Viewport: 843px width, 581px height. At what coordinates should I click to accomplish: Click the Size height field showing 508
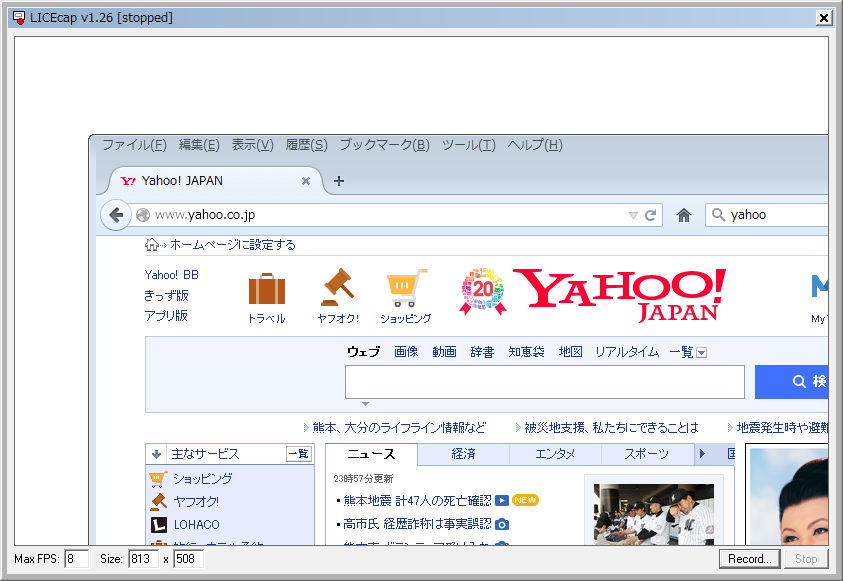188,559
